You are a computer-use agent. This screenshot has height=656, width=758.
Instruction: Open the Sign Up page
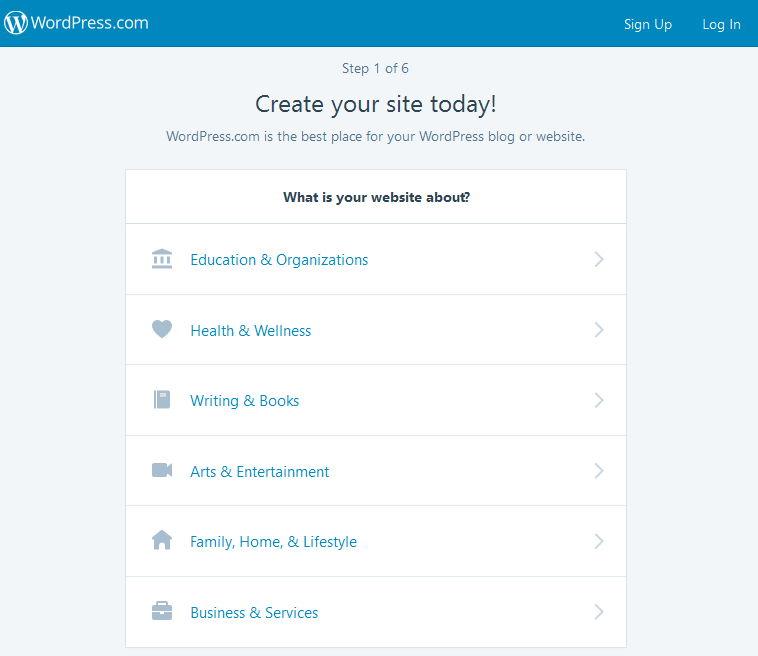point(648,24)
